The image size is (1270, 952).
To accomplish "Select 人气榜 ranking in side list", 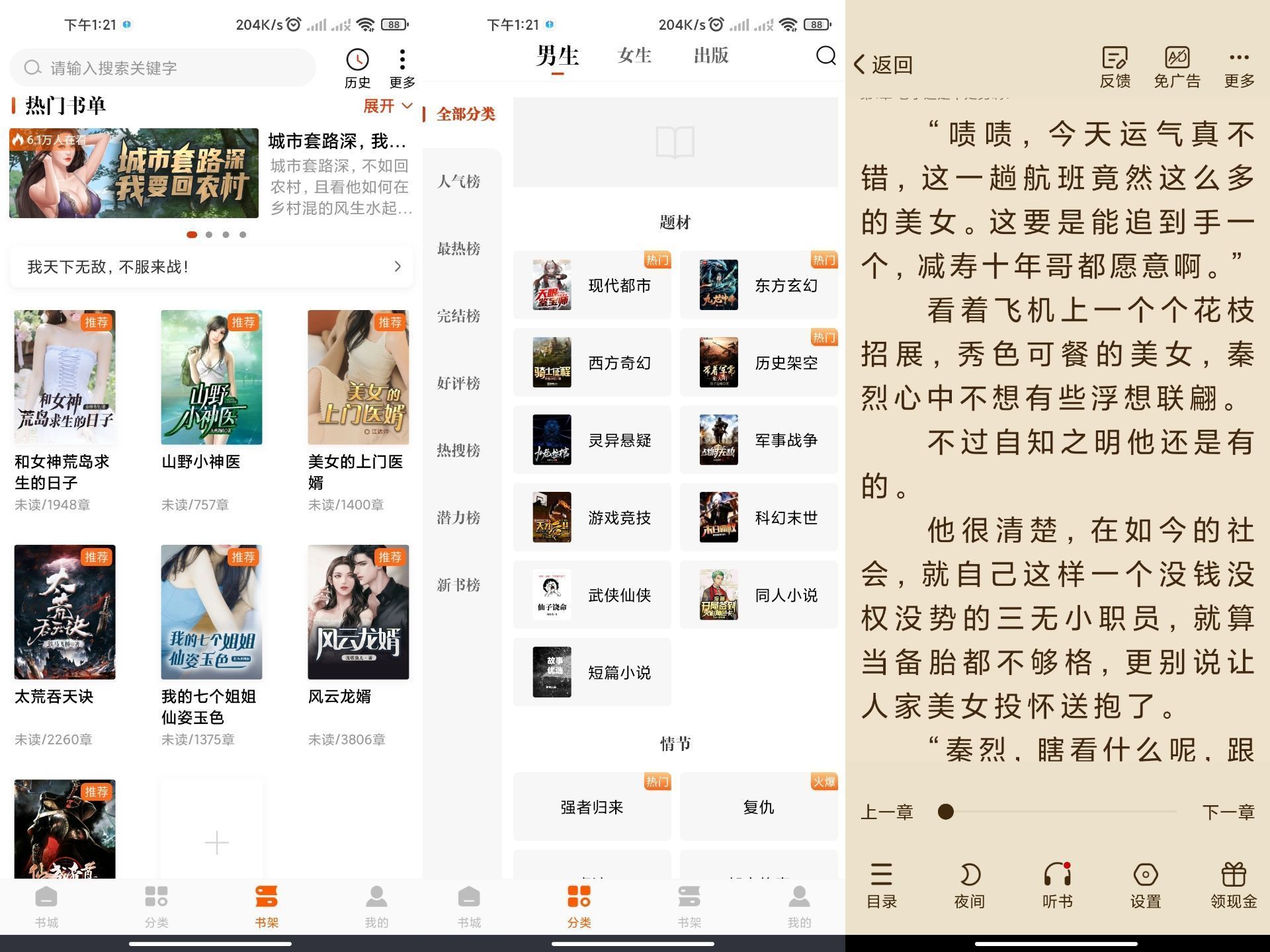I will pos(458,181).
